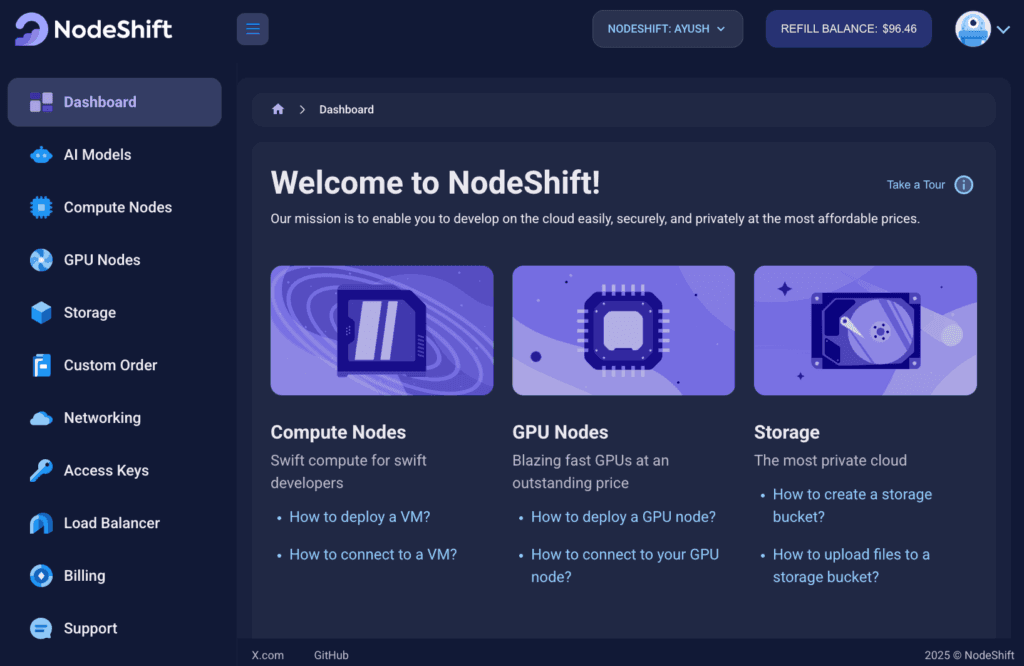The width and height of the screenshot is (1024, 666).
Task: Go to GPU Nodes menu label
Action: tap(102, 260)
